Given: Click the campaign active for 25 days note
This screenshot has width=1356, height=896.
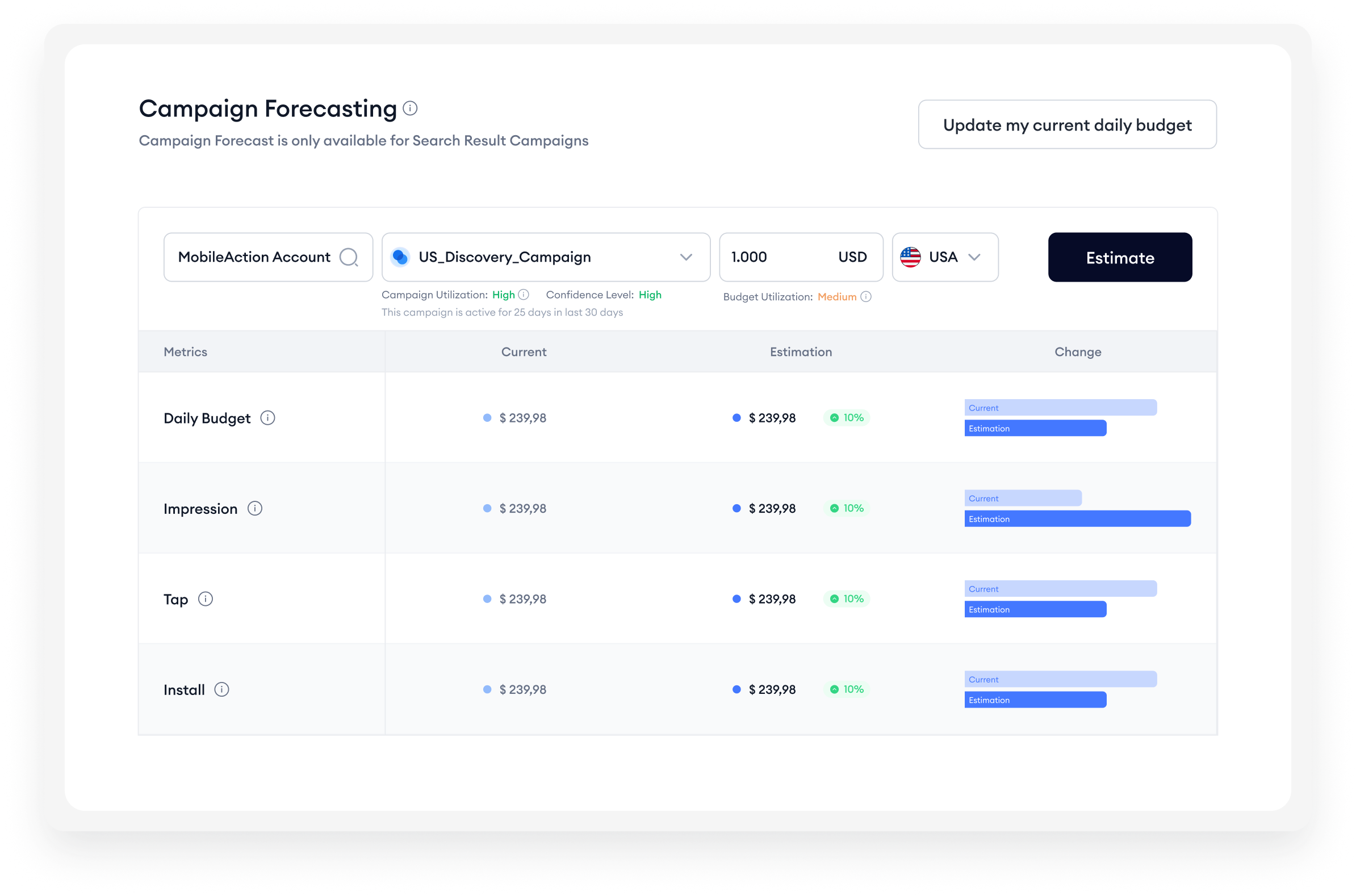Looking at the screenshot, I should [503, 312].
